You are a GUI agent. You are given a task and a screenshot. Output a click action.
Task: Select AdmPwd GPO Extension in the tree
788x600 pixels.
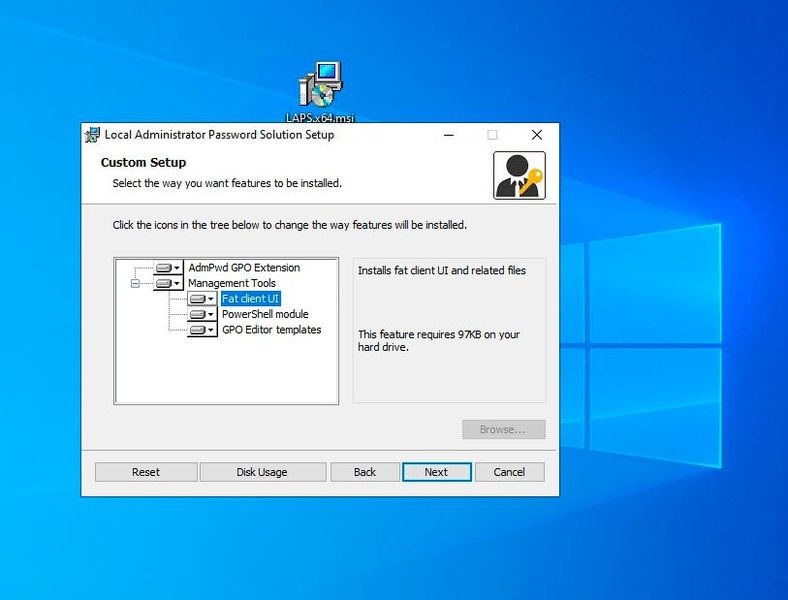coord(244,267)
